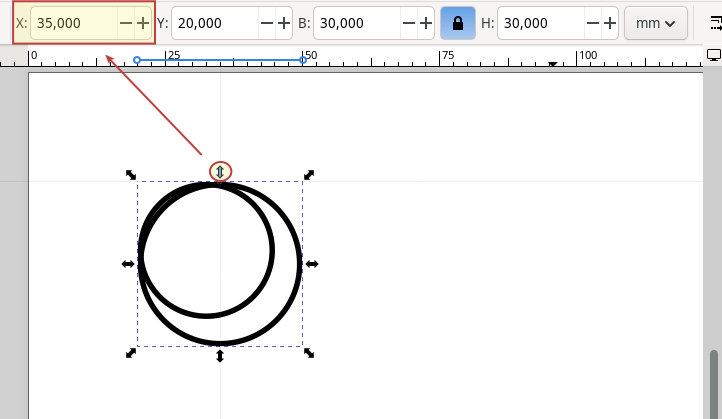Decrease X value with minus button
The height and width of the screenshot is (419, 722).
125,23
